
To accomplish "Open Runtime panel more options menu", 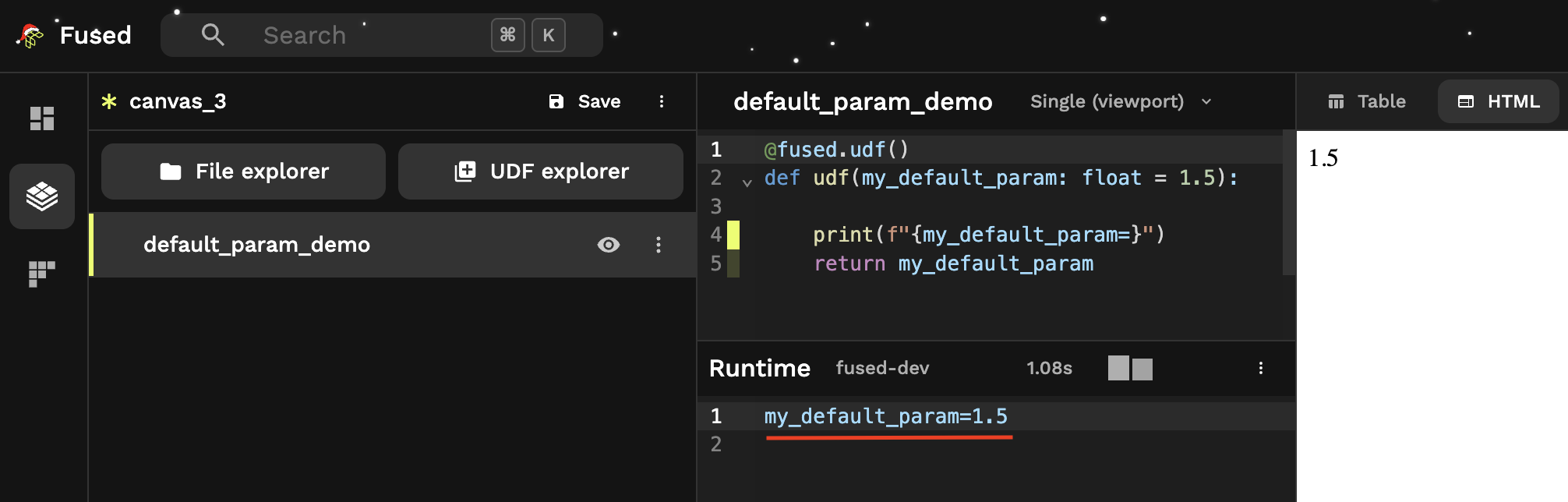I will [1261, 368].
